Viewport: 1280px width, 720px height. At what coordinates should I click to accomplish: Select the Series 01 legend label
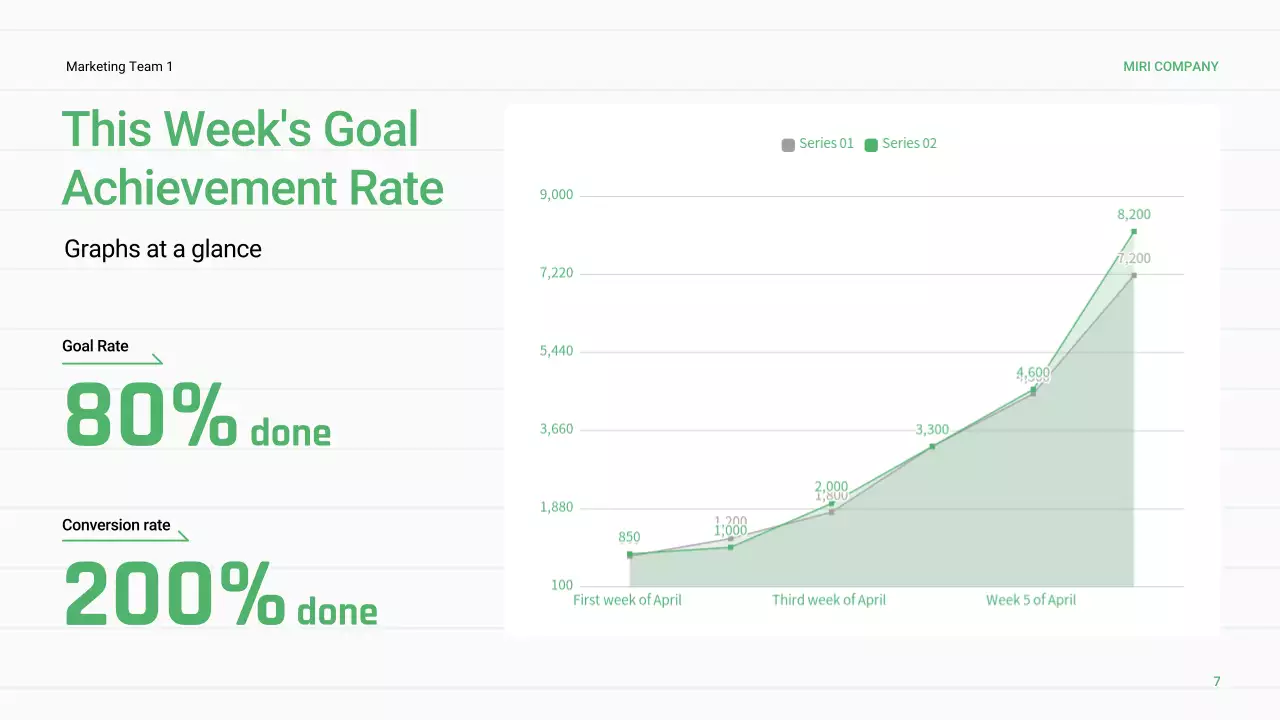pos(826,144)
